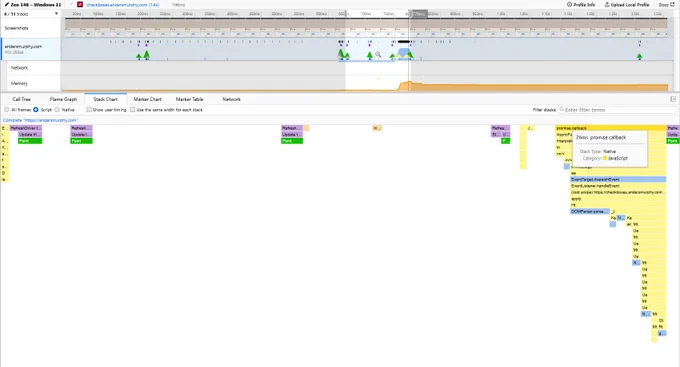This screenshot has width=680, height=367.
Task: Select the All frames radio button
Action: point(7,110)
